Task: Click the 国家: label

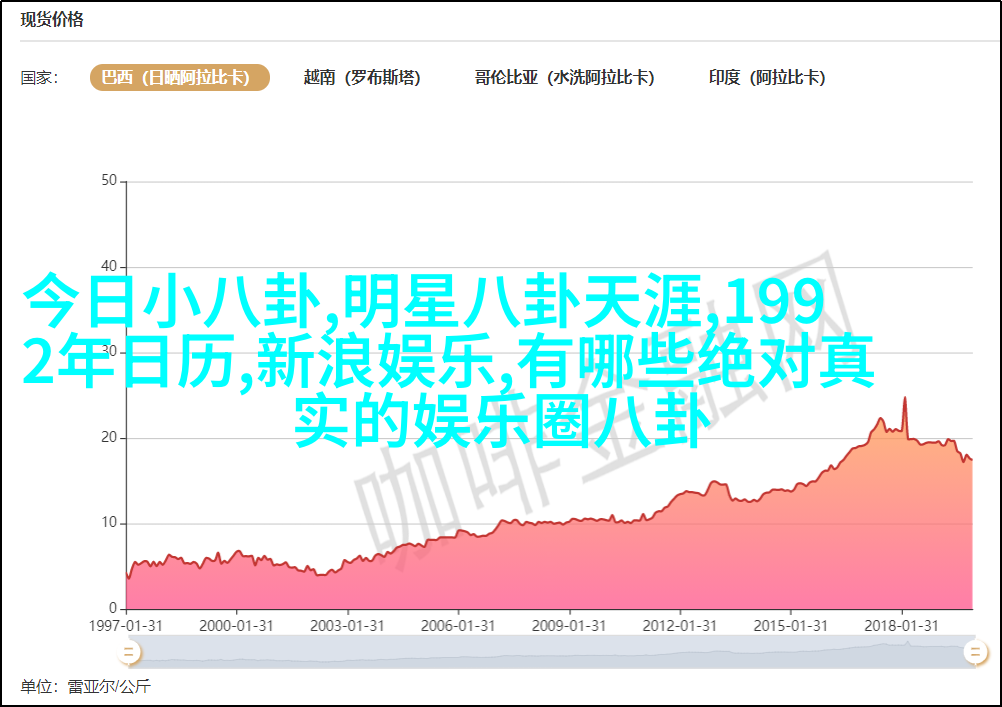Action: coord(40,78)
